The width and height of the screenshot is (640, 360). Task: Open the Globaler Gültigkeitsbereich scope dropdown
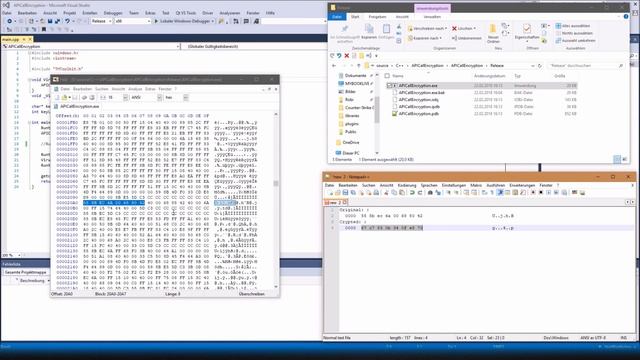255,47
